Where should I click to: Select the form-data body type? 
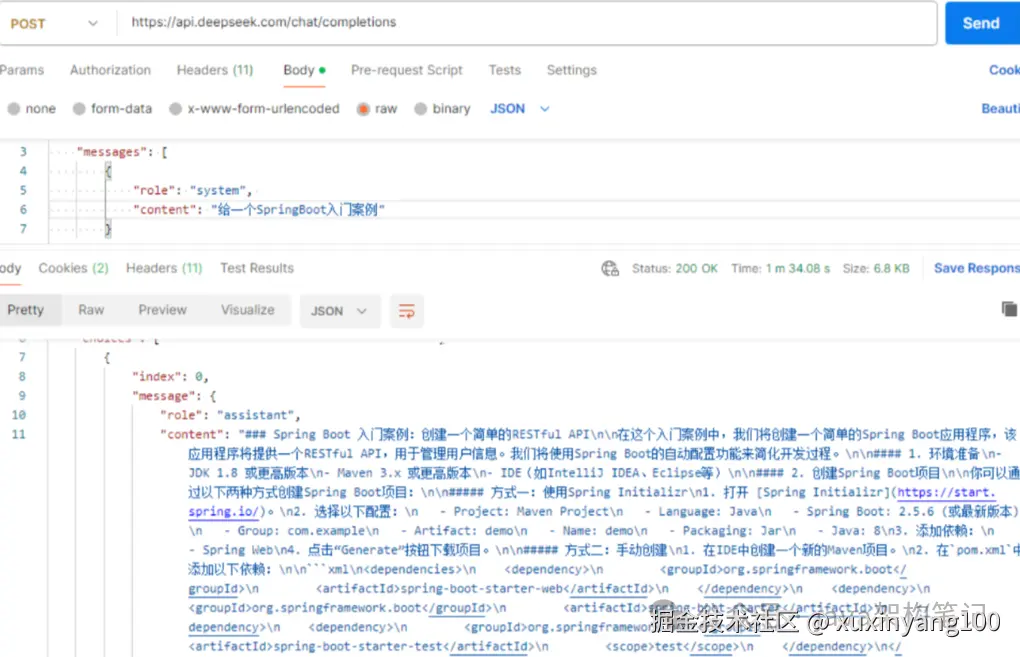click(79, 109)
